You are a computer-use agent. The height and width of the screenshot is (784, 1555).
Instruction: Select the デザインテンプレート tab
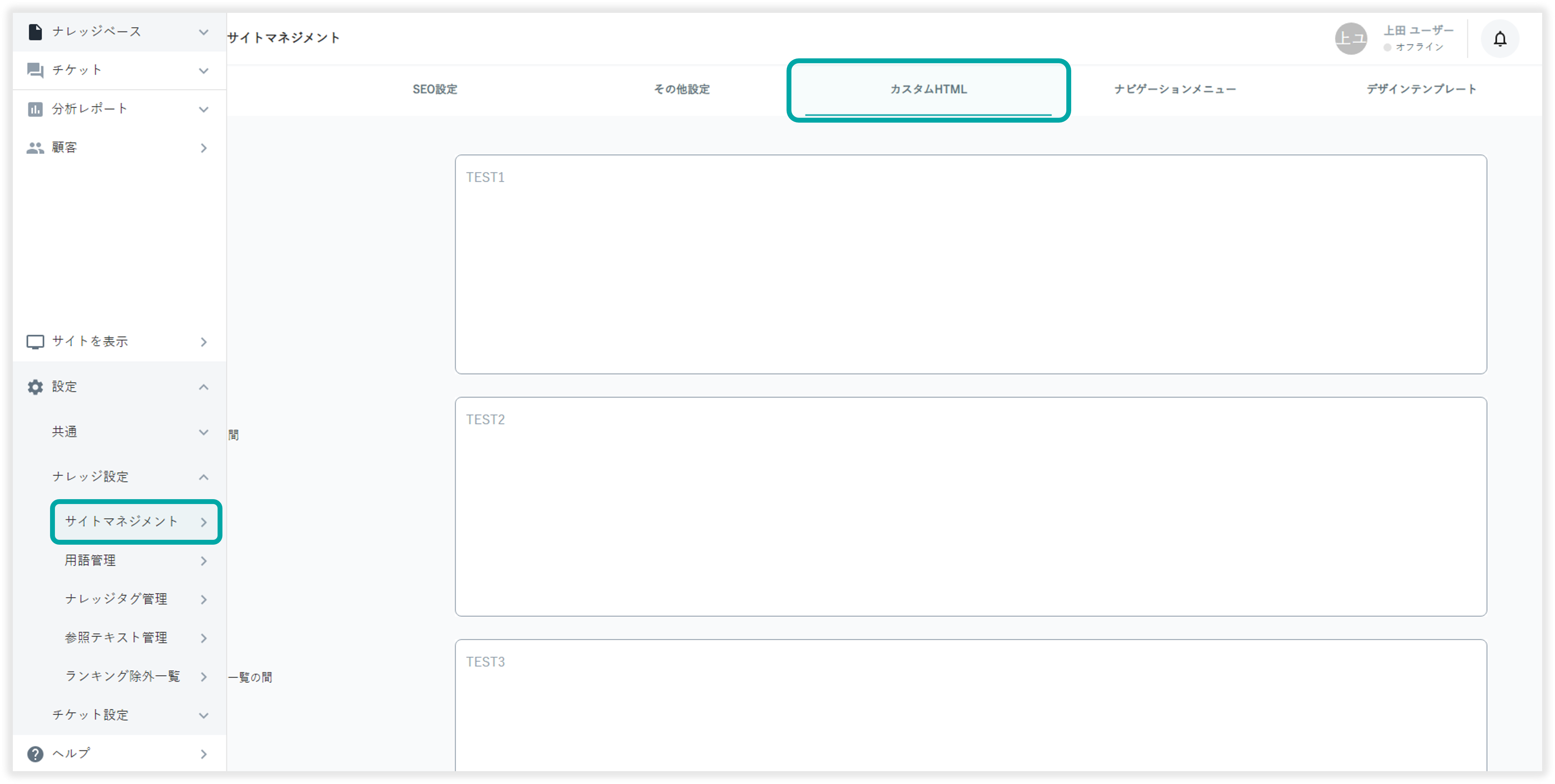[x=1421, y=89]
